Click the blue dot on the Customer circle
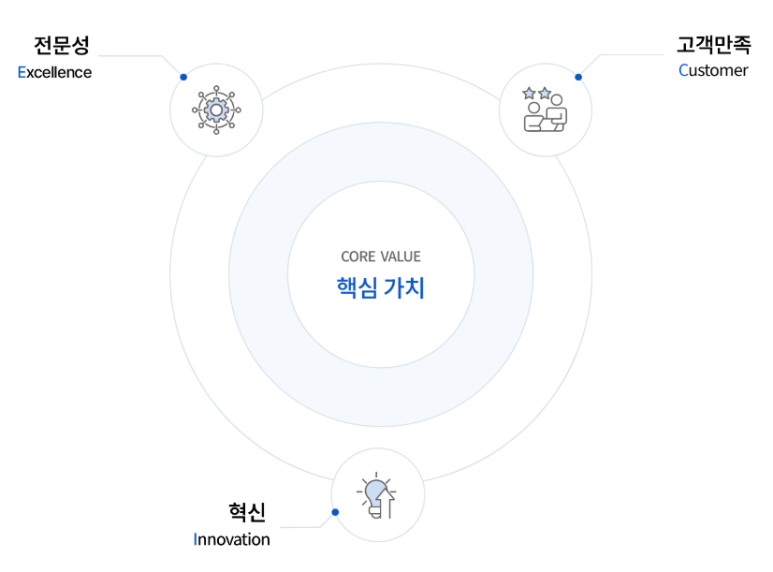Image resolution: width=773 pixels, height=572 pixels. tap(578, 77)
